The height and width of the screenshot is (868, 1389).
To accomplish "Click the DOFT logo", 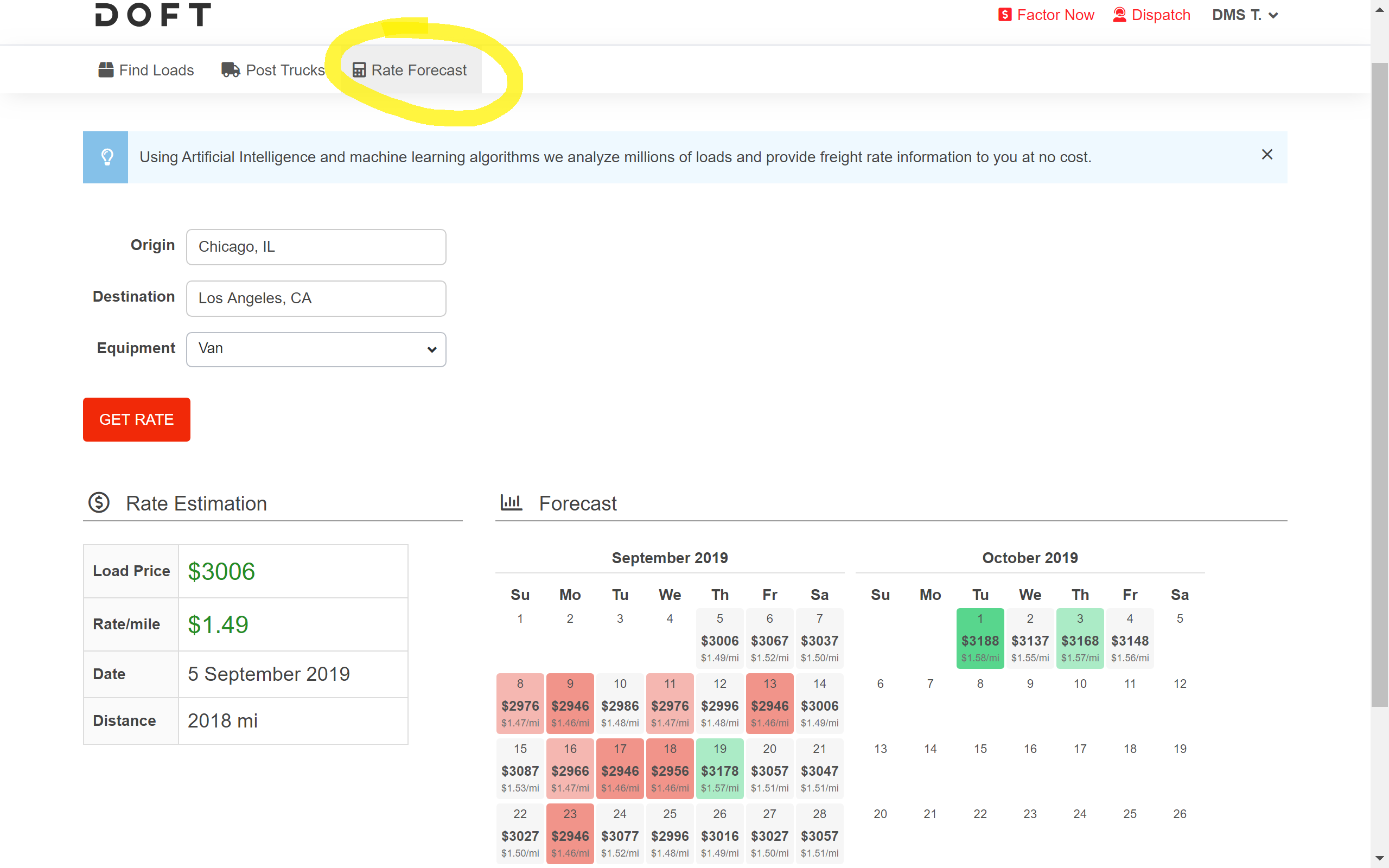I will [152, 14].
